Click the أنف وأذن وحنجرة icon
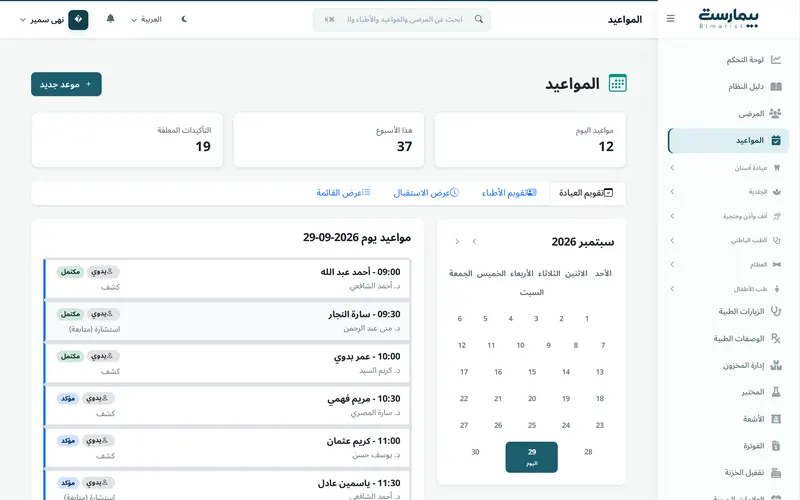800x500 pixels. click(x=777, y=216)
